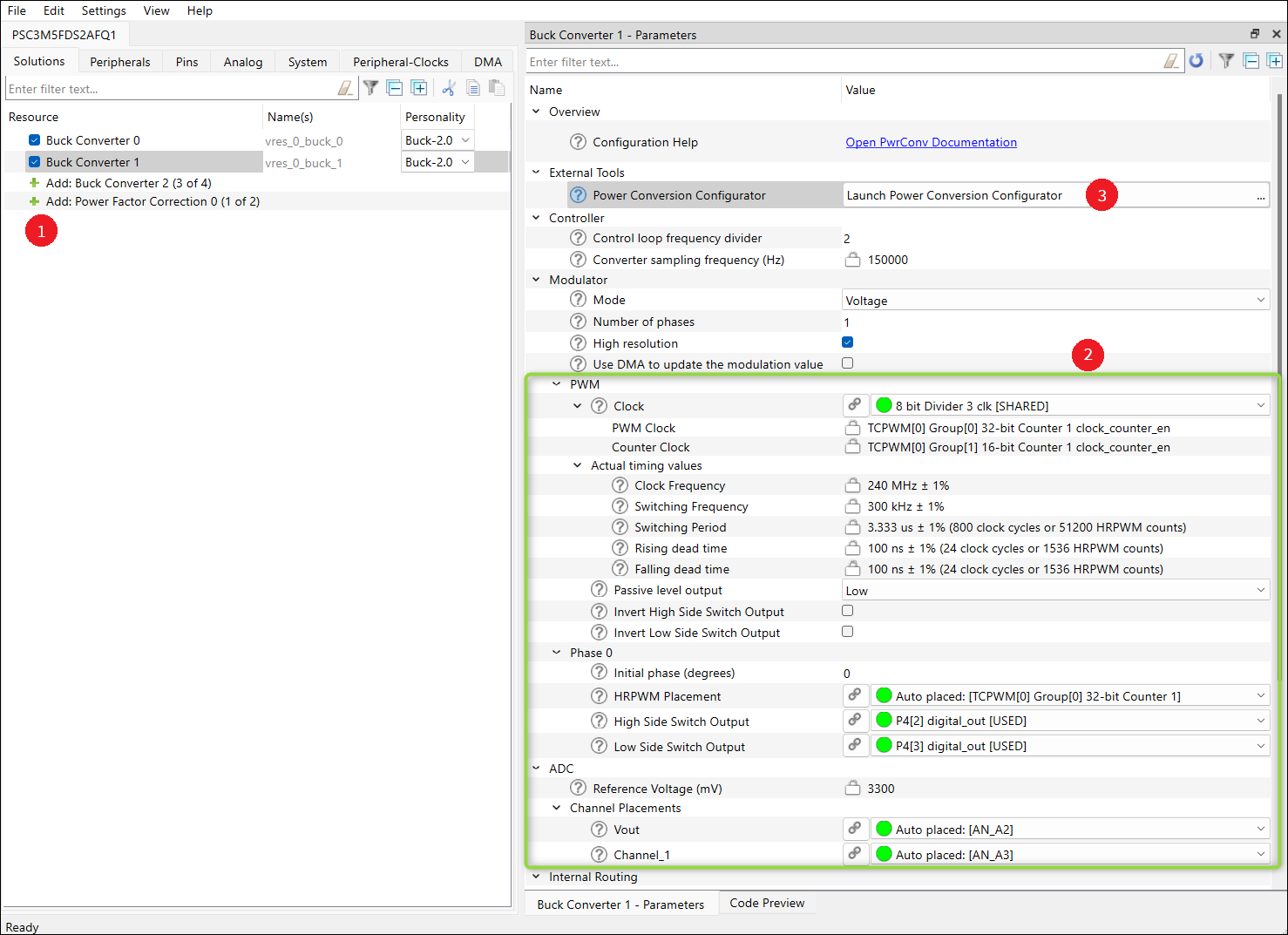Click help icon beside Converter sampling frequency

click(578, 260)
